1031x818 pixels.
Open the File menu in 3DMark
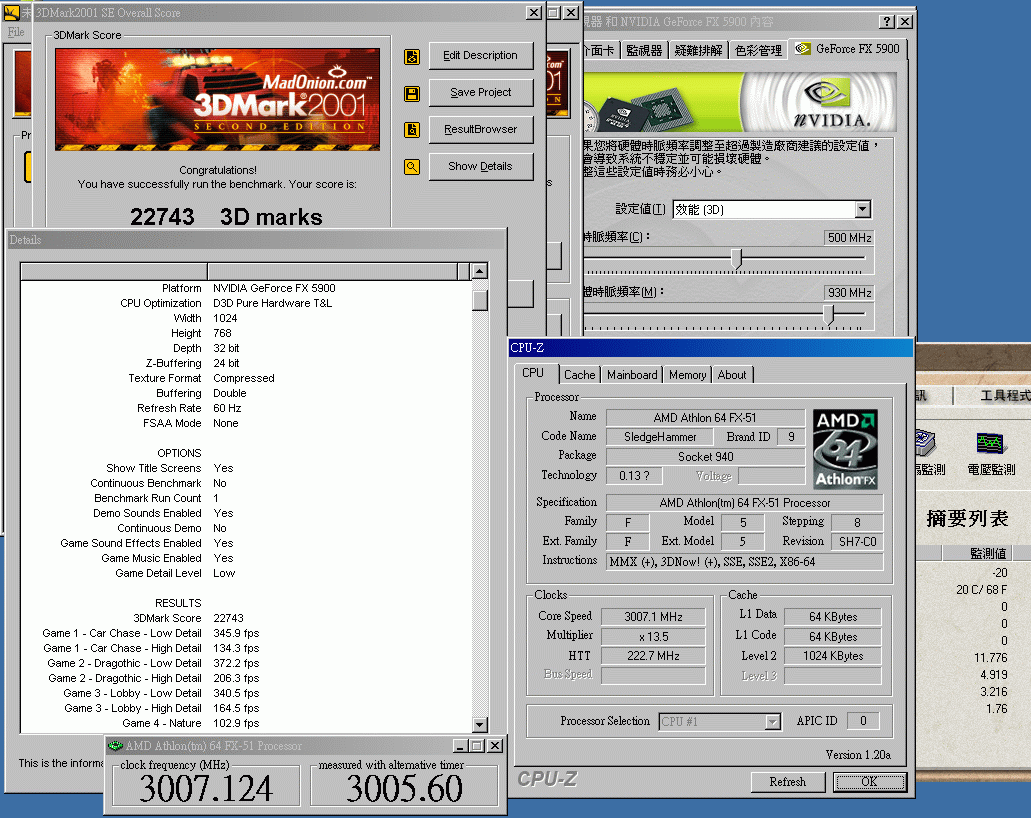16,32
